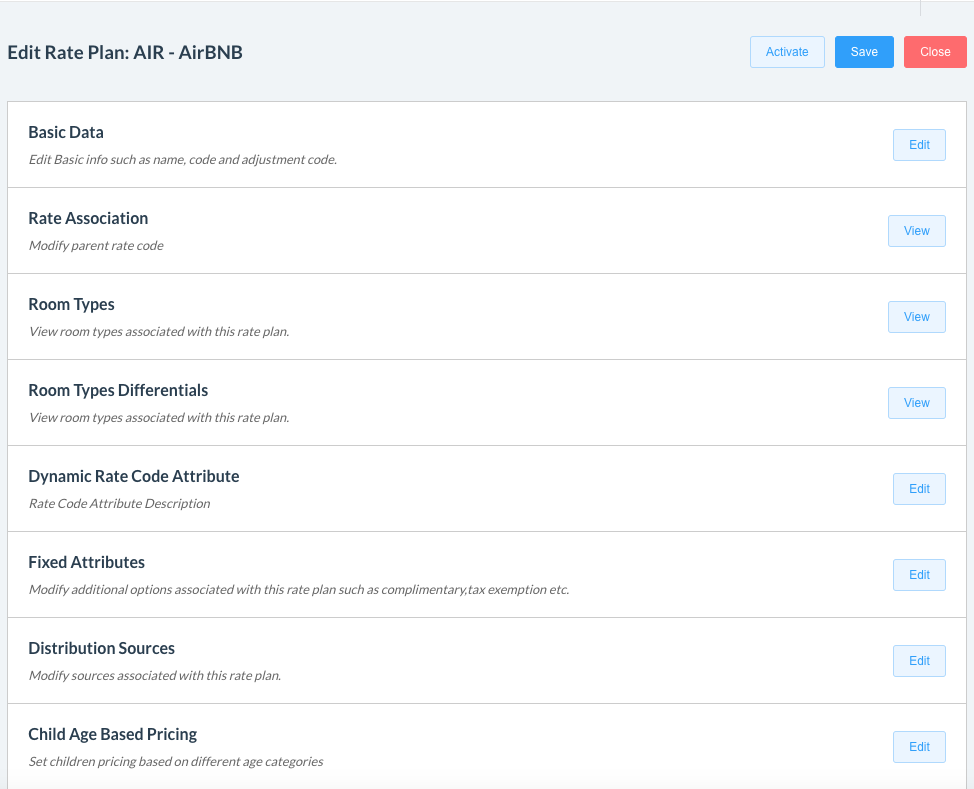The height and width of the screenshot is (789, 974).
Task: Click the Basic Data section heading
Action: pyautogui.click(x=66, y=132)
